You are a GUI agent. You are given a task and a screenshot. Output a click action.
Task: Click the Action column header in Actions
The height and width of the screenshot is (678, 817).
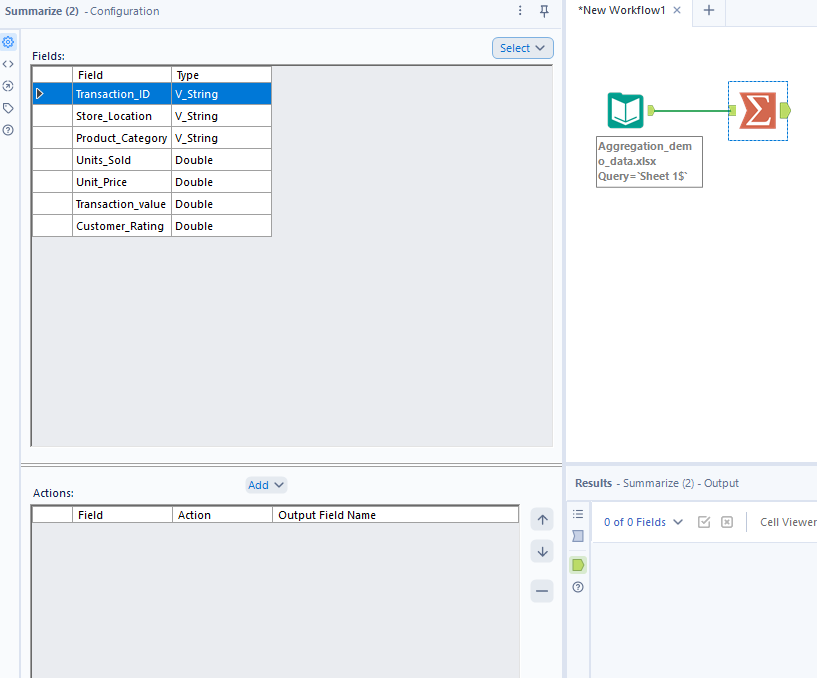(x=222, y=515)
